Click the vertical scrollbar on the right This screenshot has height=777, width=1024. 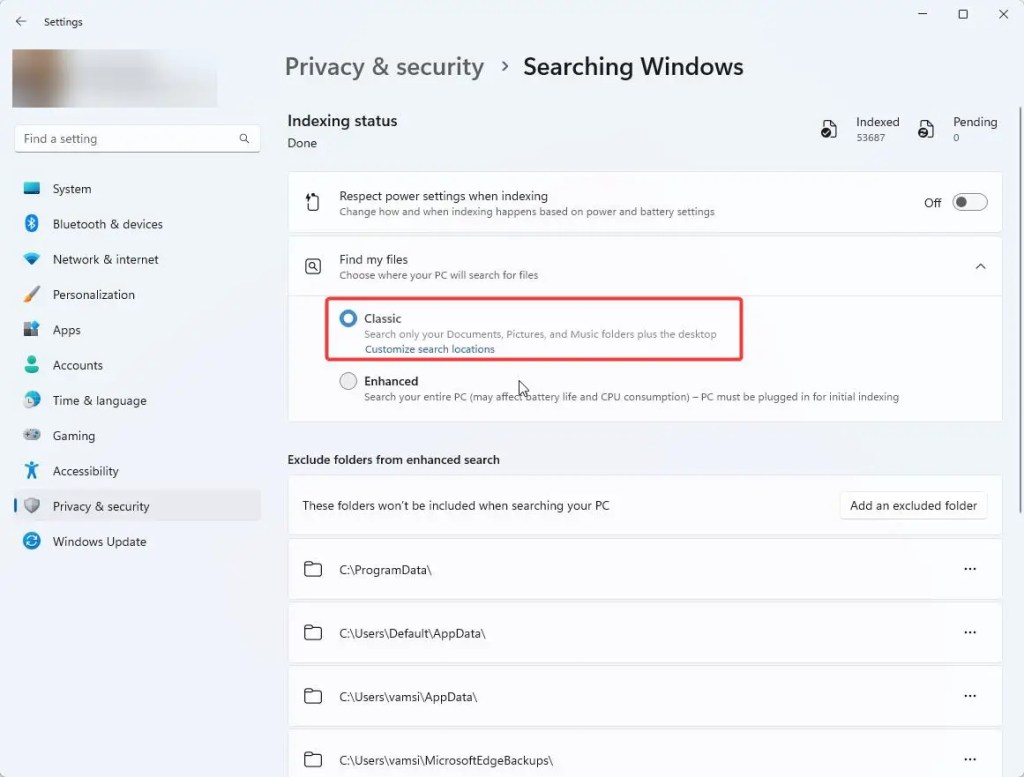[1020, 311]
